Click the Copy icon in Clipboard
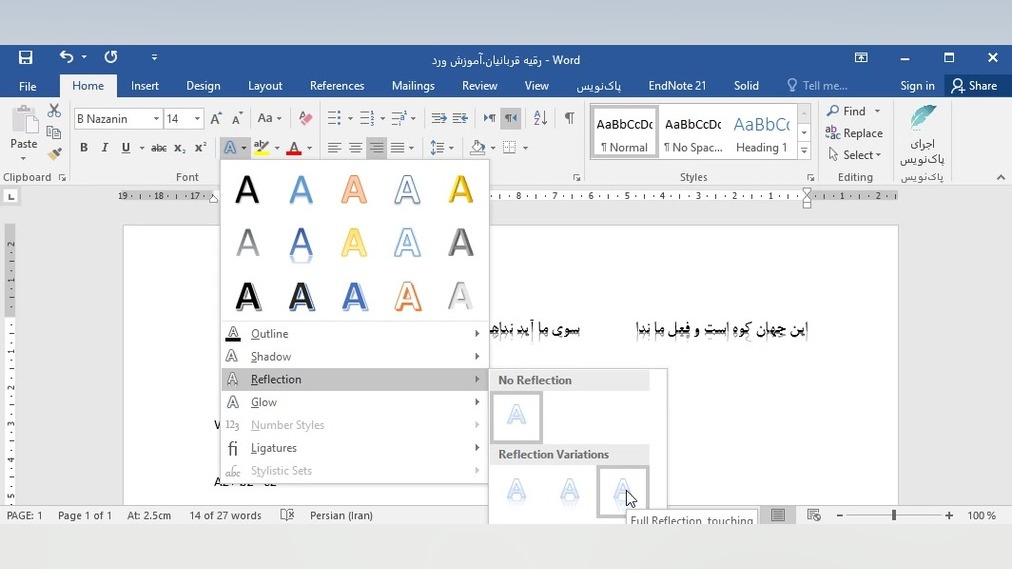Screen dimensions: 1012x569 [x=54, y=132]
